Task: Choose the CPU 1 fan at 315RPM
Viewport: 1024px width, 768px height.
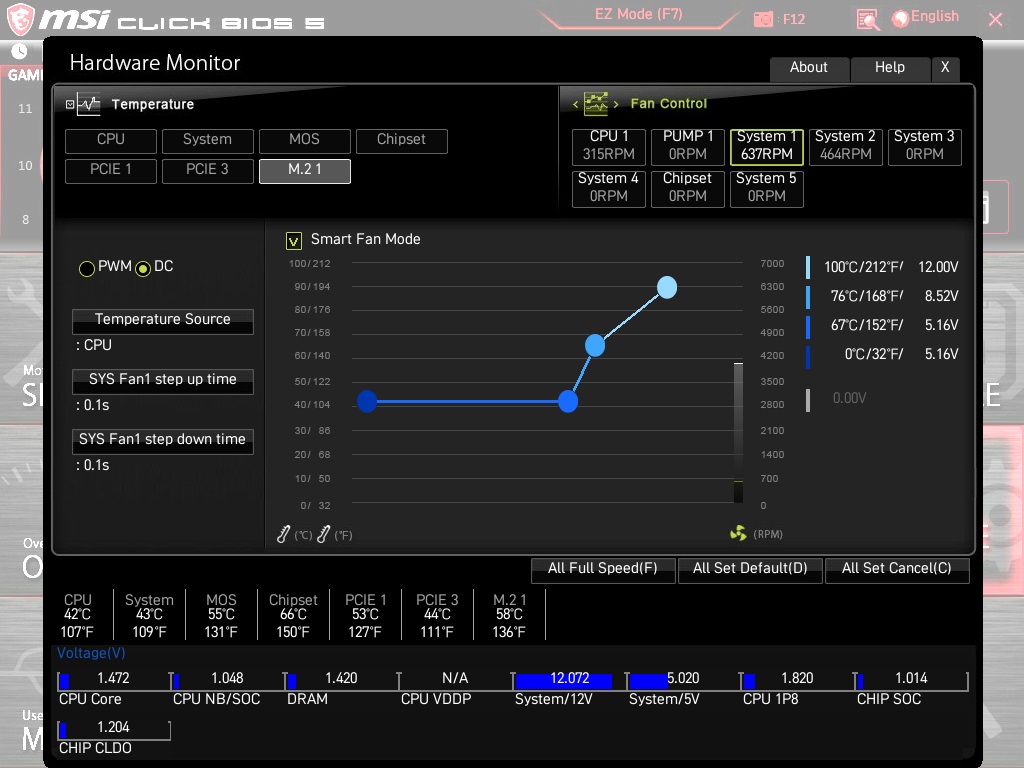Action: coord(609,146)
